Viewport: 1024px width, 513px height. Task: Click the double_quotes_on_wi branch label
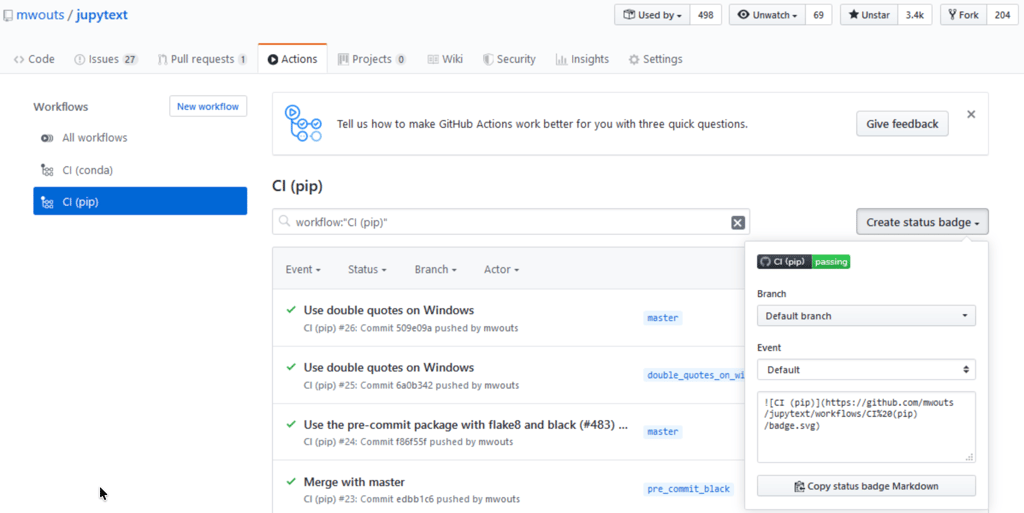point(694,375)
